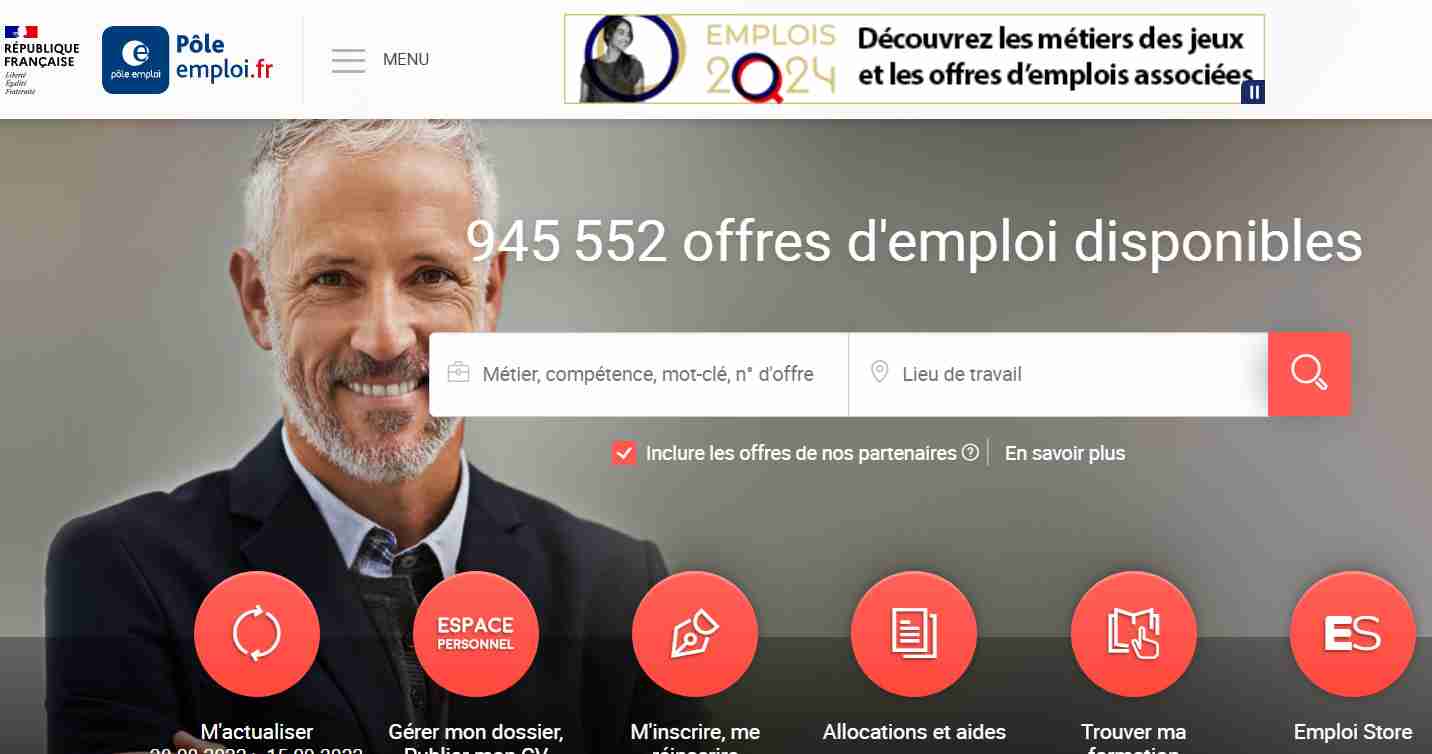This screenshot has width=1432, height=754.
Task: Pause the banner carousel
Action: (x=1253, y=92)
